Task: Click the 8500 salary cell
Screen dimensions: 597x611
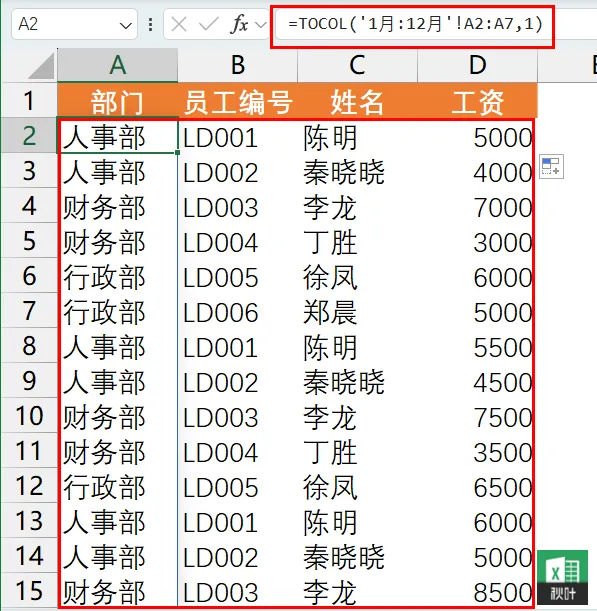Action: 477,592
